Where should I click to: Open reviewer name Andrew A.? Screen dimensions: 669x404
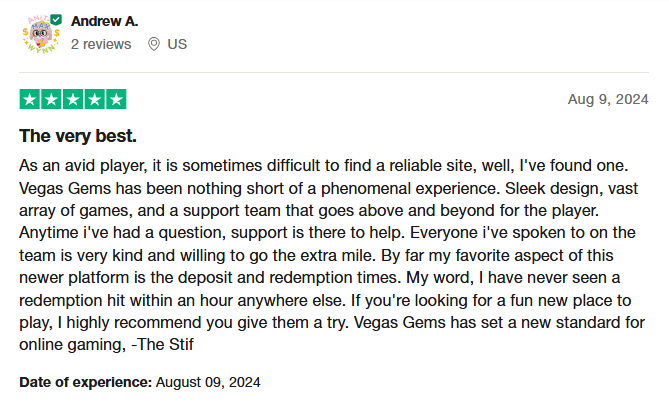(x=105, y=21)
